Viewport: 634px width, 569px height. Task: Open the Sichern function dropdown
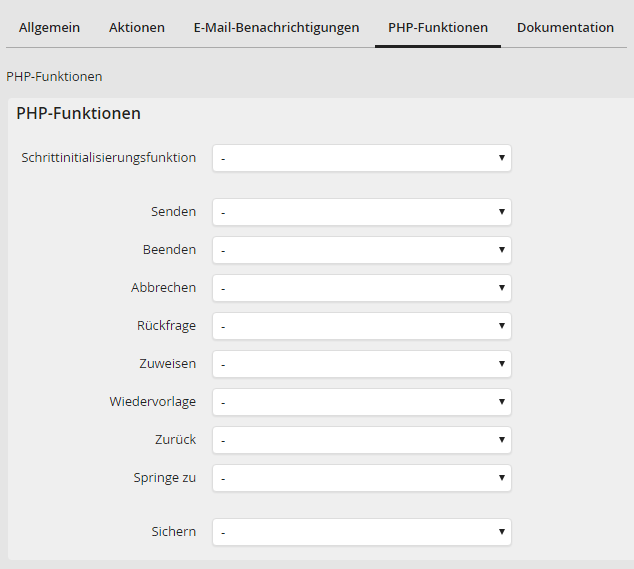(361, 532)
